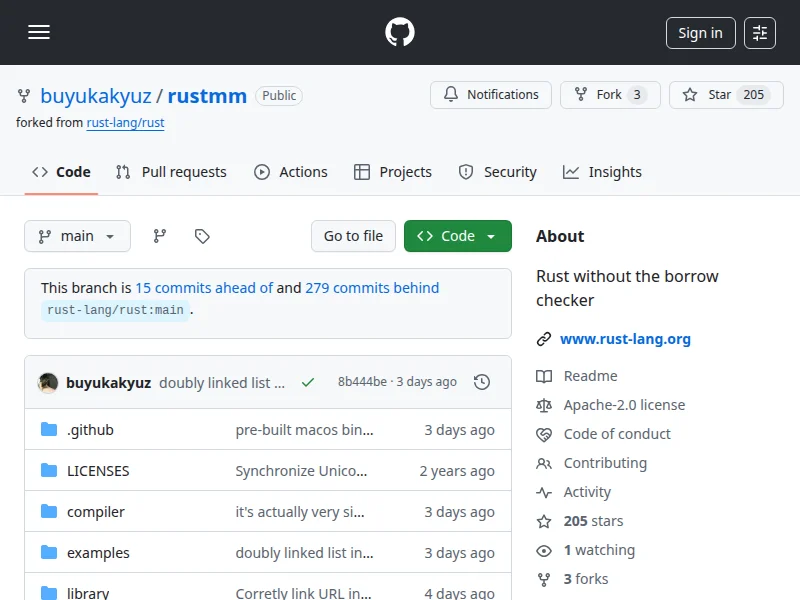Check the green commit status checkmark
This screenshot has width=800, height=600.
coord(308,382)
